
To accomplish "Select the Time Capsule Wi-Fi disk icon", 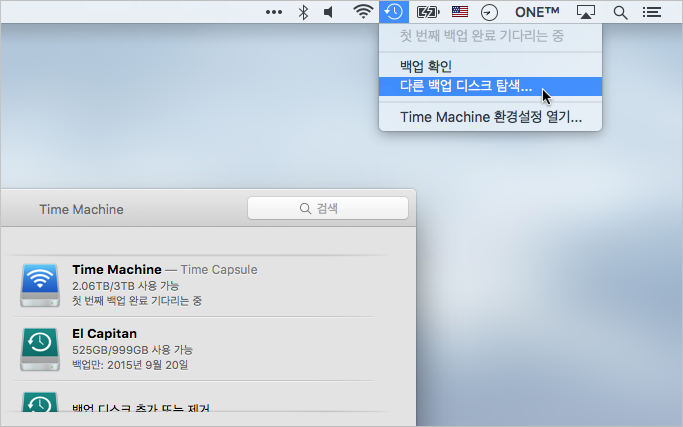I will tap(40, 285).
